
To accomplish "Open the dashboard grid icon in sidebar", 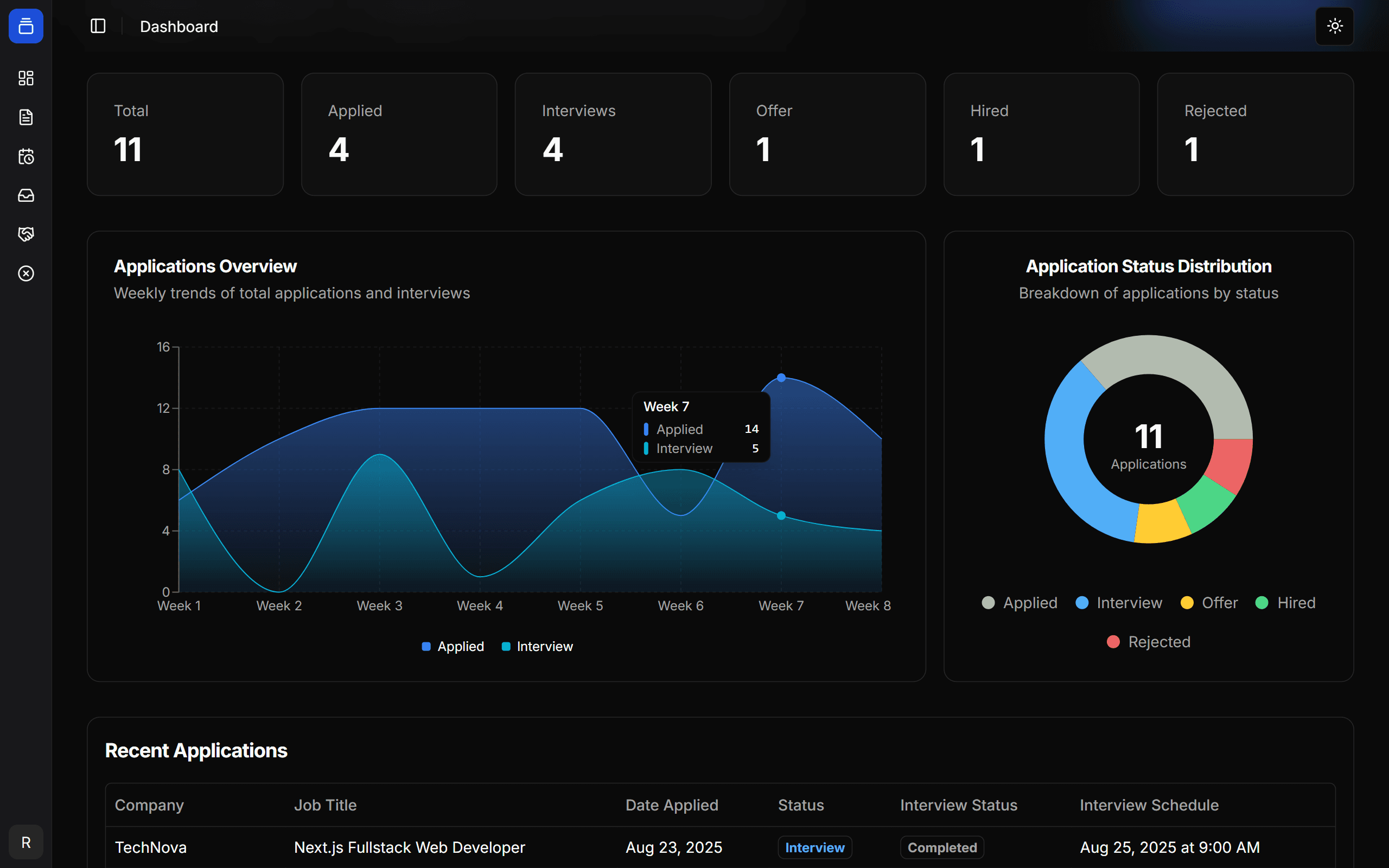I will point(26,78).
